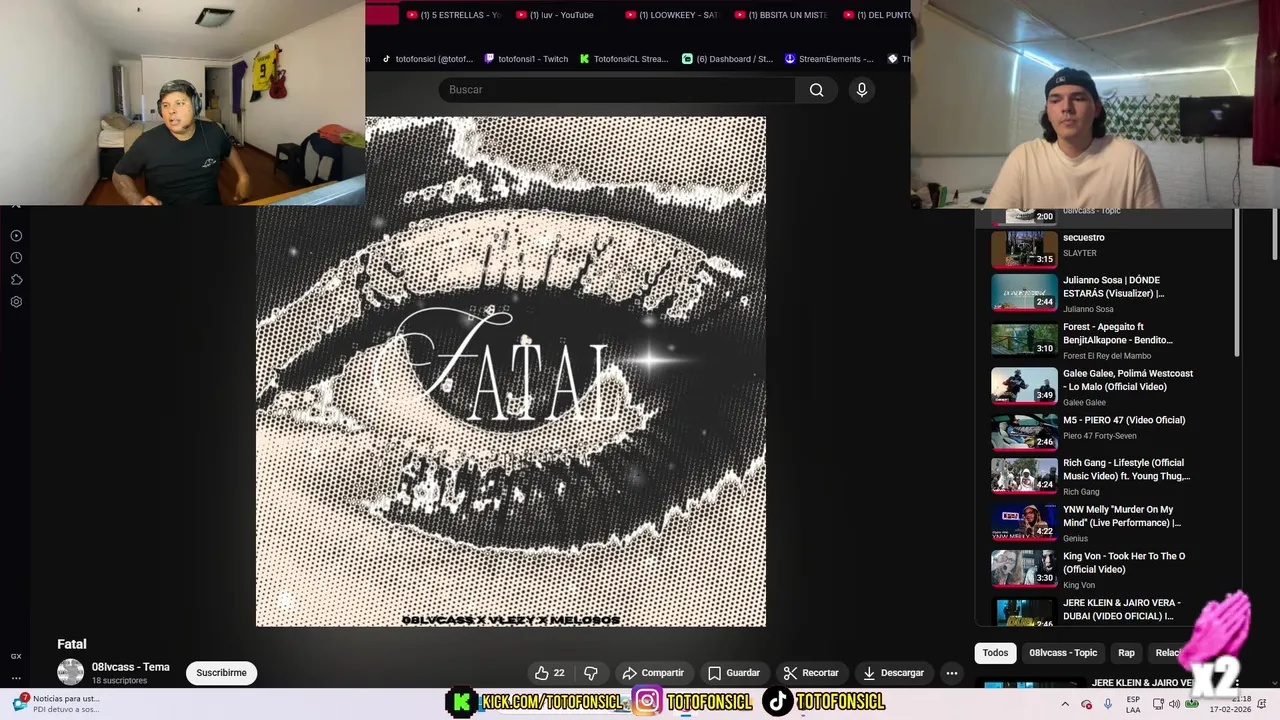Open Forest Apegaíto video thumbnail
Screen dimensions: 1280x720
pyautogui.click(x=1024, y=339)
